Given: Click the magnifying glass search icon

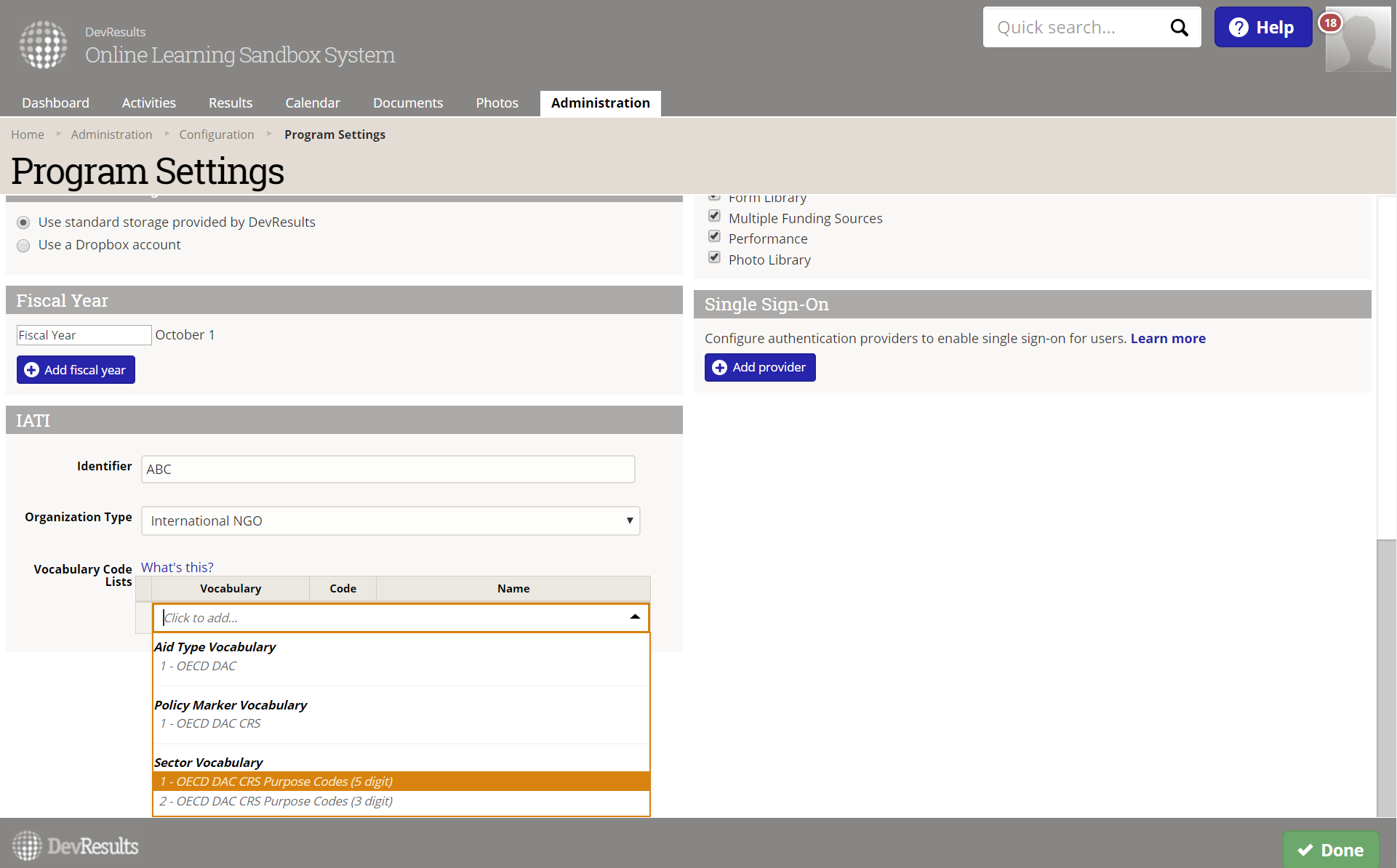Looking at the screenshot, I should (x=1179, y=28).
